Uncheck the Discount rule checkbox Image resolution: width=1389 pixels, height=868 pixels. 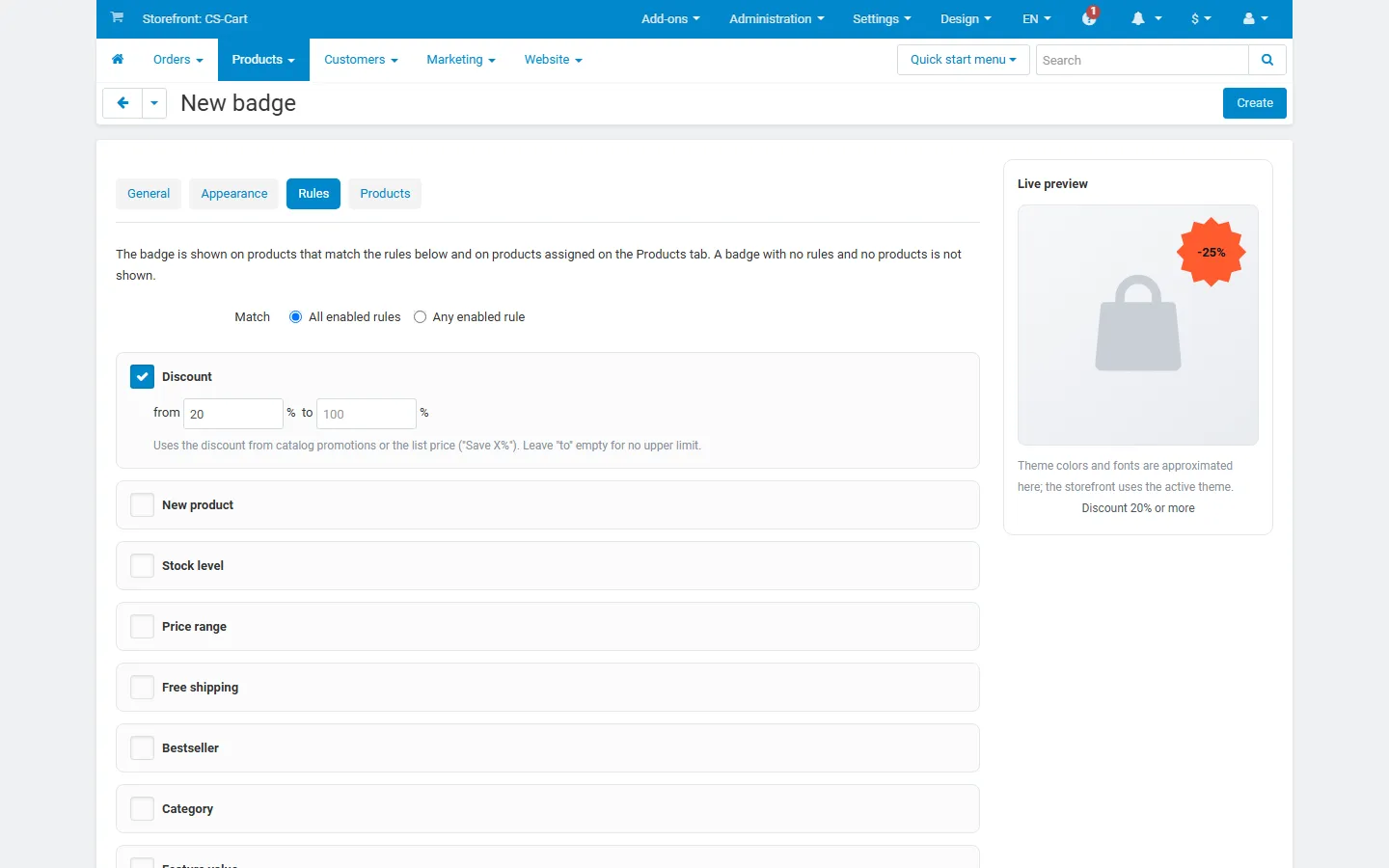pyautogui.click(x=142, y=377)
